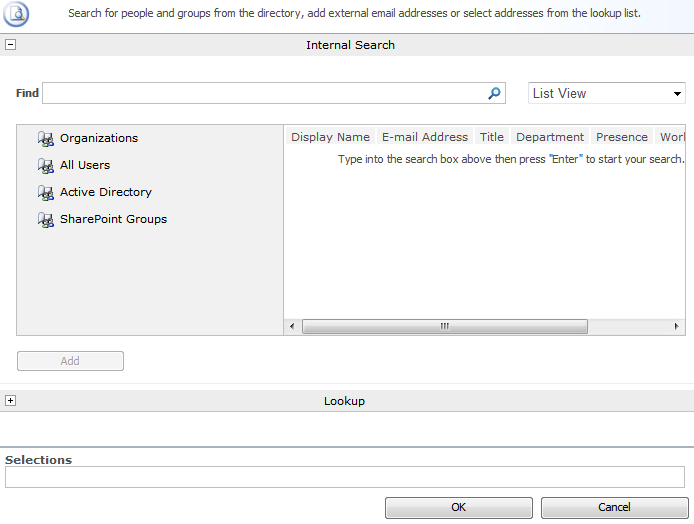Sort by Display Name column header
The image size is (694, 524).
click(x=330, y=137)
